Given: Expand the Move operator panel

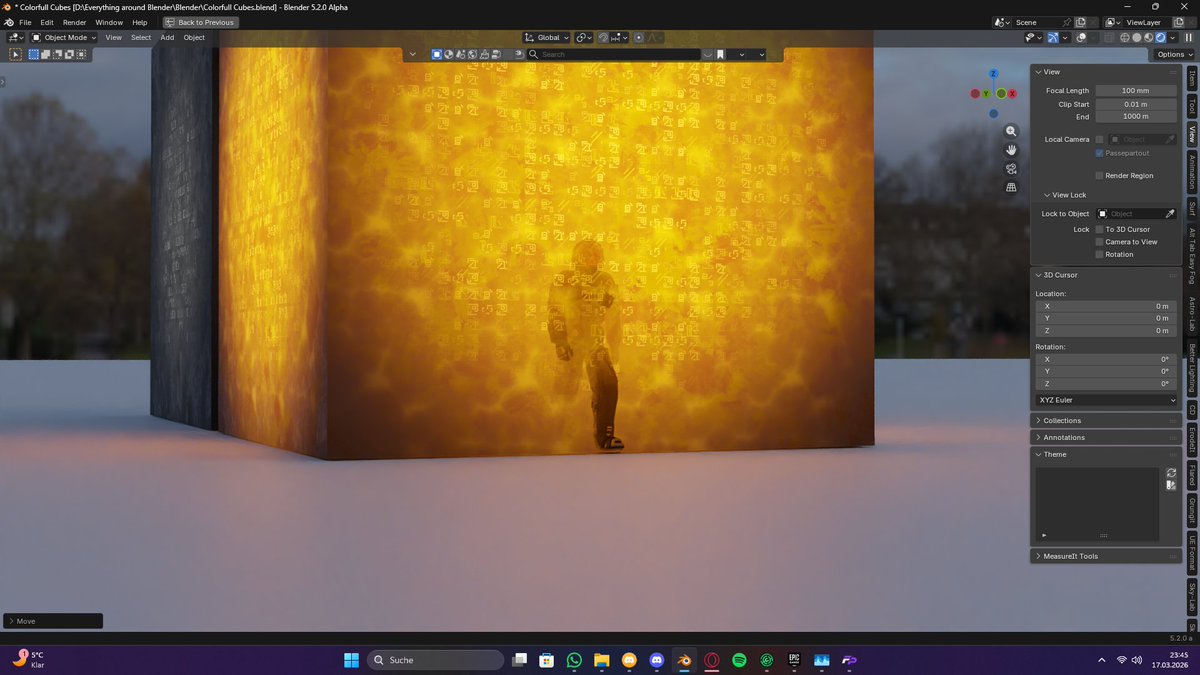Looking at the screenshot, I should tap(53, 621).
